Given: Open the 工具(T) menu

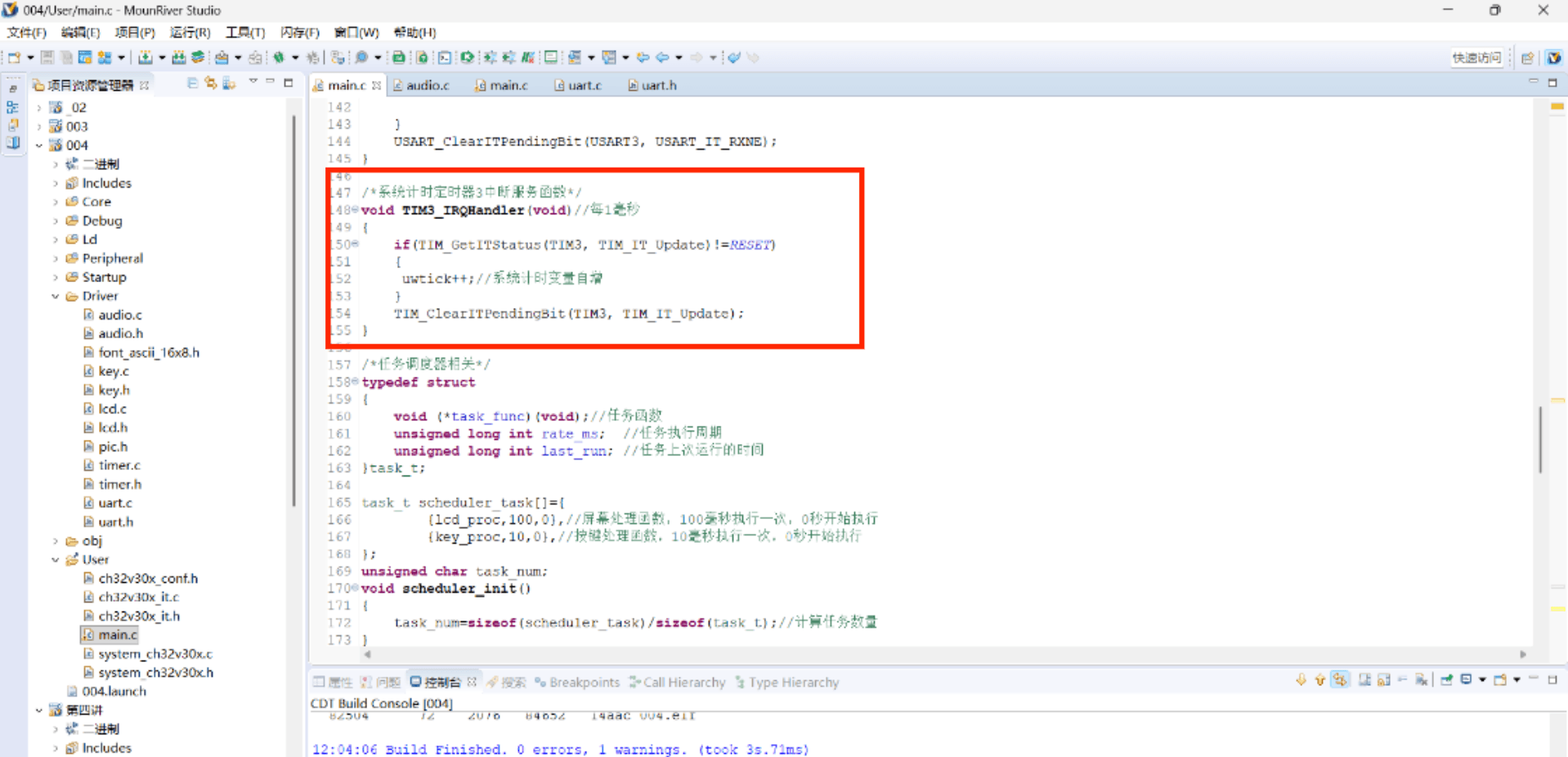Looking at the screenshot, I should click(244, 33).
